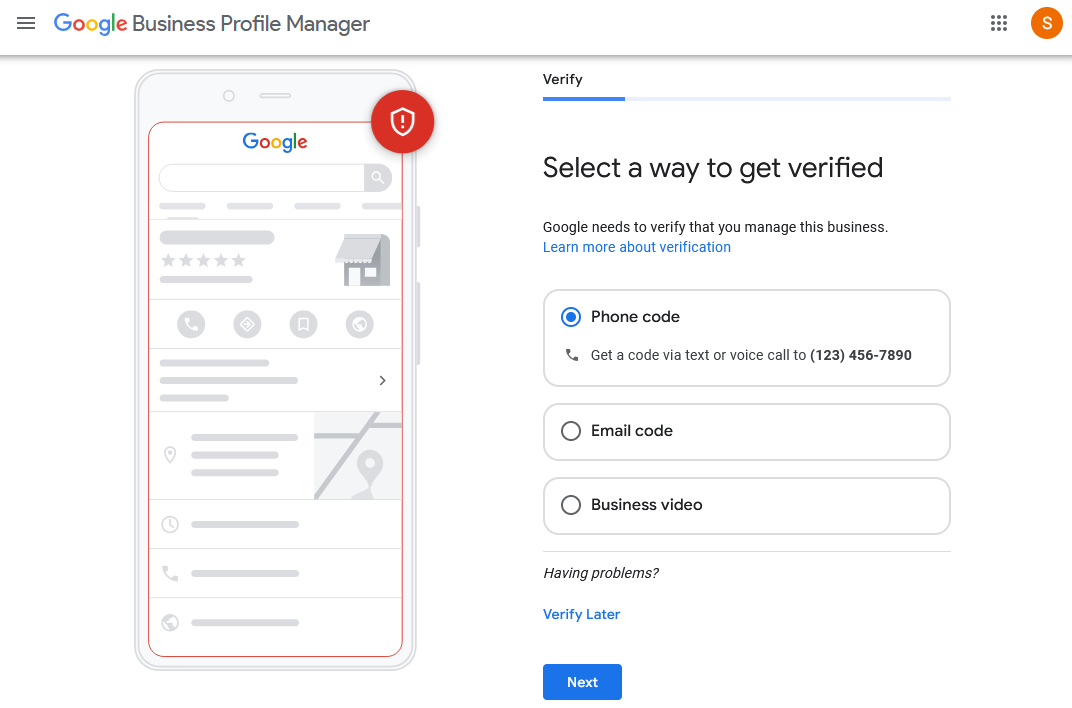Open the hamburger main menu
This screenshot has width=1072, height=708.
pos(26,23)
